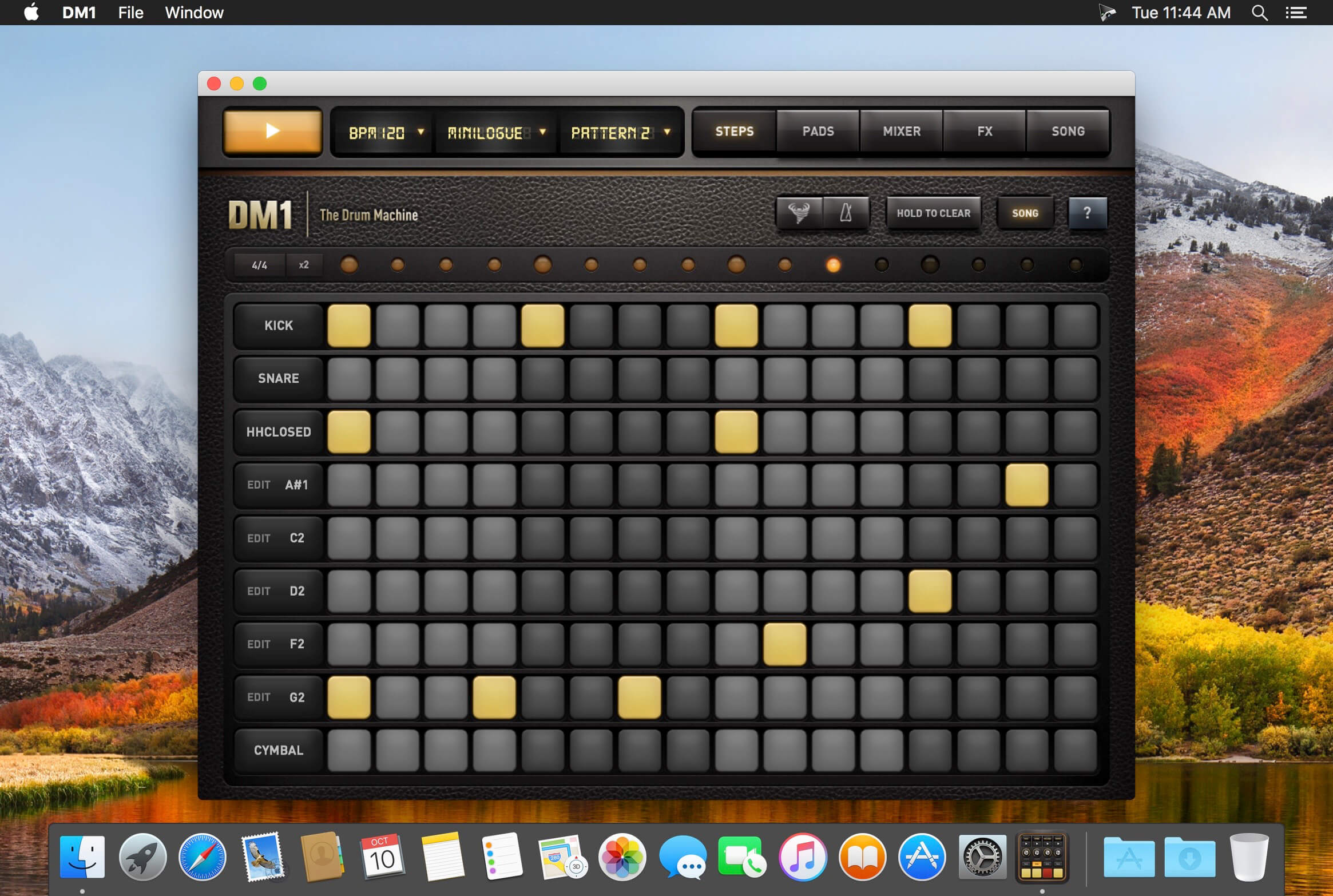The height and width of the screenshot is (896, 1333).
Task: Open Messages from the Dock
Action: point(683,857)
